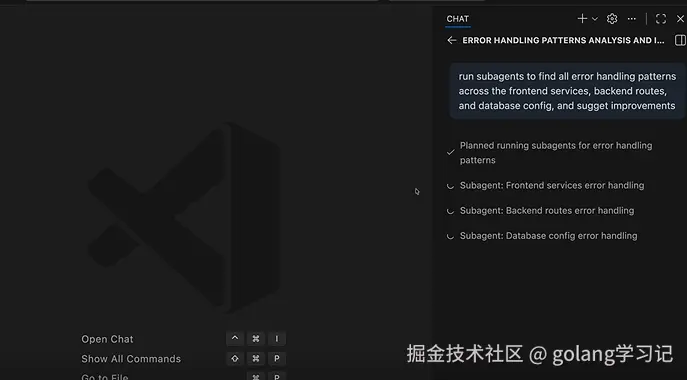Toggle the side layout icon beside chat title
The height and width of the screenshot is (380, 687).
pos(680,40)
